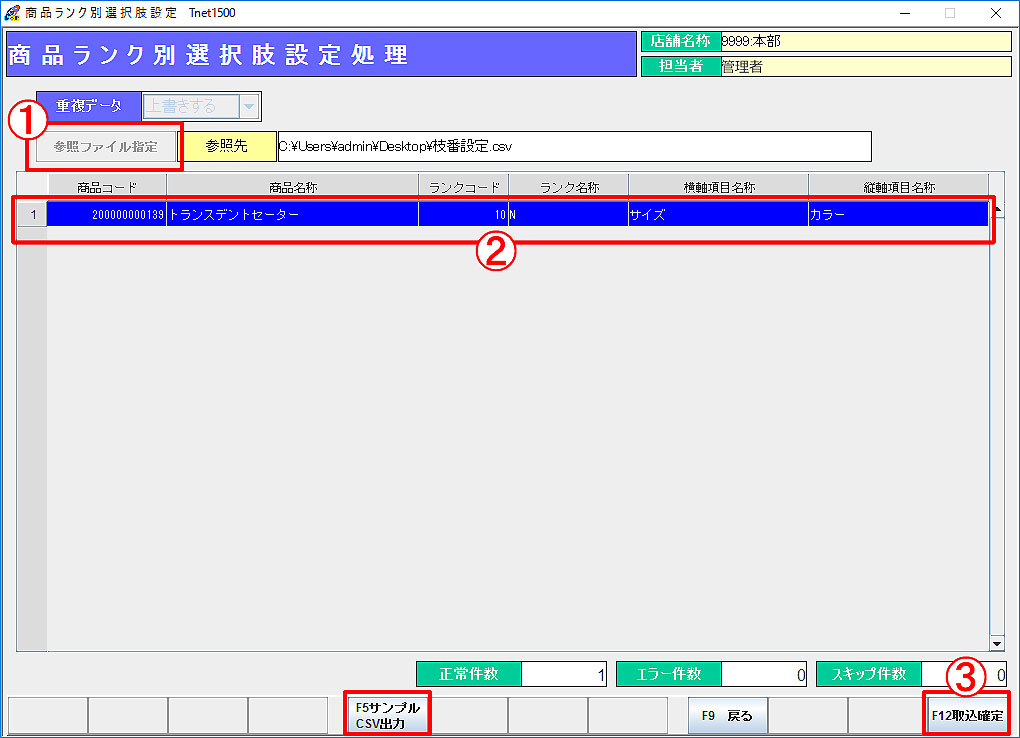Click the サイズ horizontal axis cell

tap(718, 215)
